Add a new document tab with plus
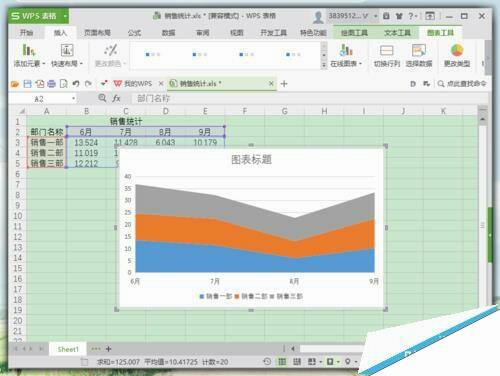Viewport: 500px width, 376px height. pos(284,84)
